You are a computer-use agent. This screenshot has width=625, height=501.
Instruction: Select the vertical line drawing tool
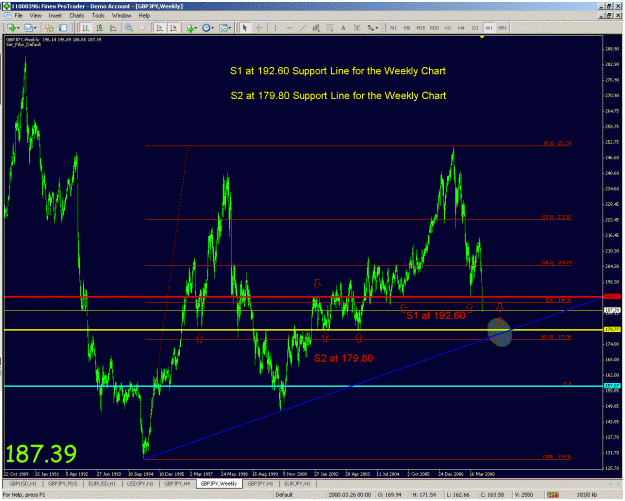coord(275,28)
